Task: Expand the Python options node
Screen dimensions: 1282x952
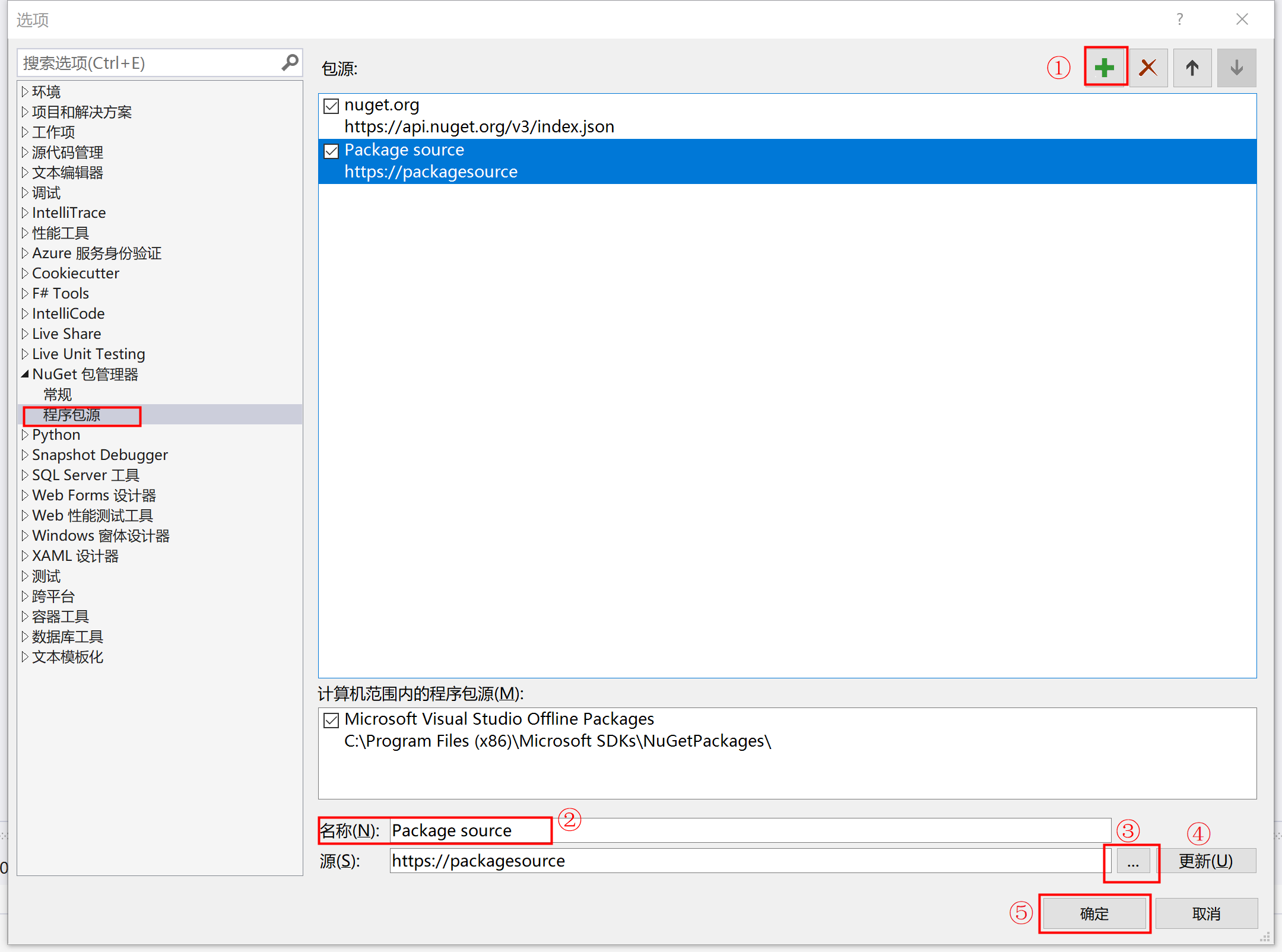Action: coord(25,435)
